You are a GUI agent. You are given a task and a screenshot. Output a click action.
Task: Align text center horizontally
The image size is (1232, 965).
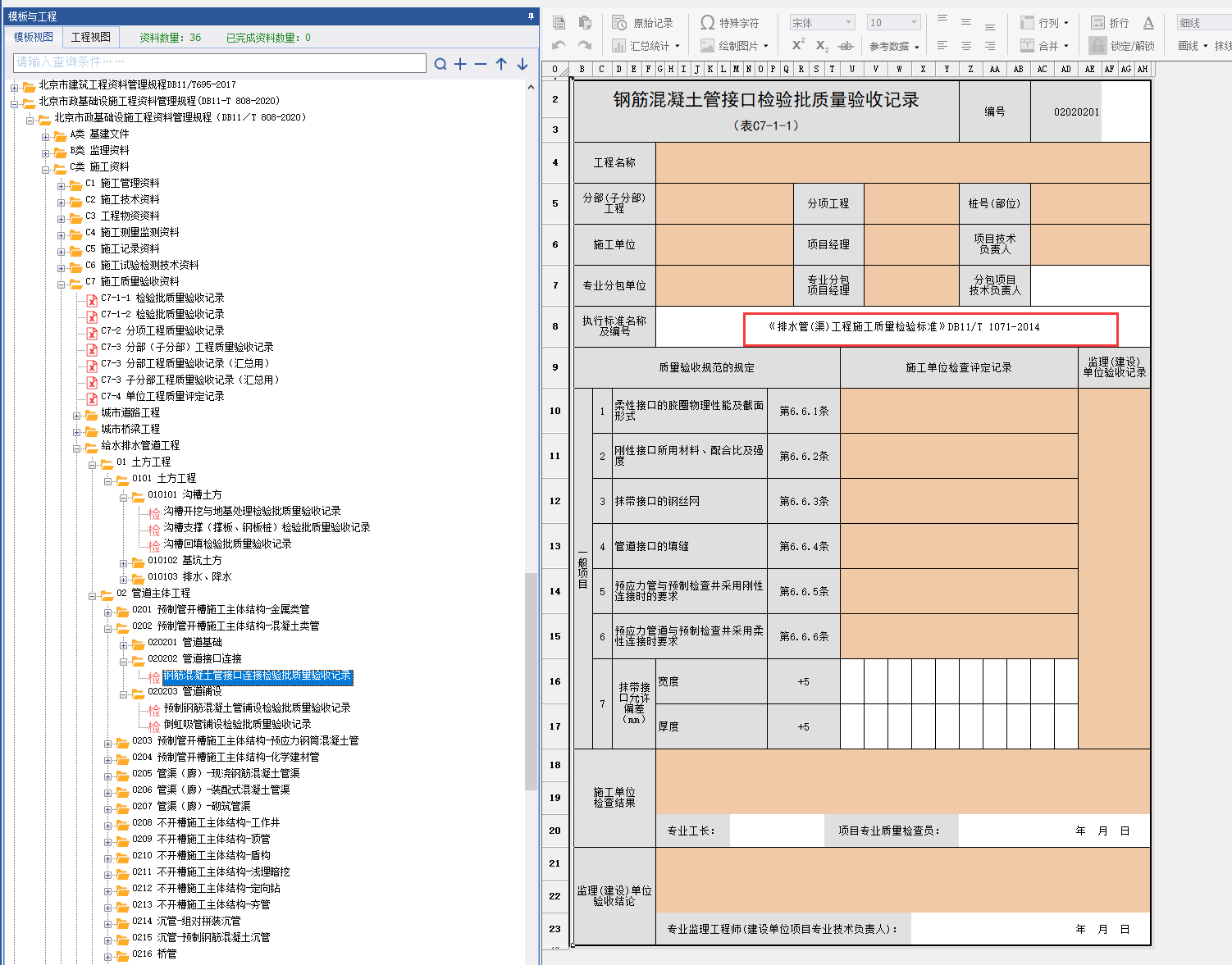[966, 46]
